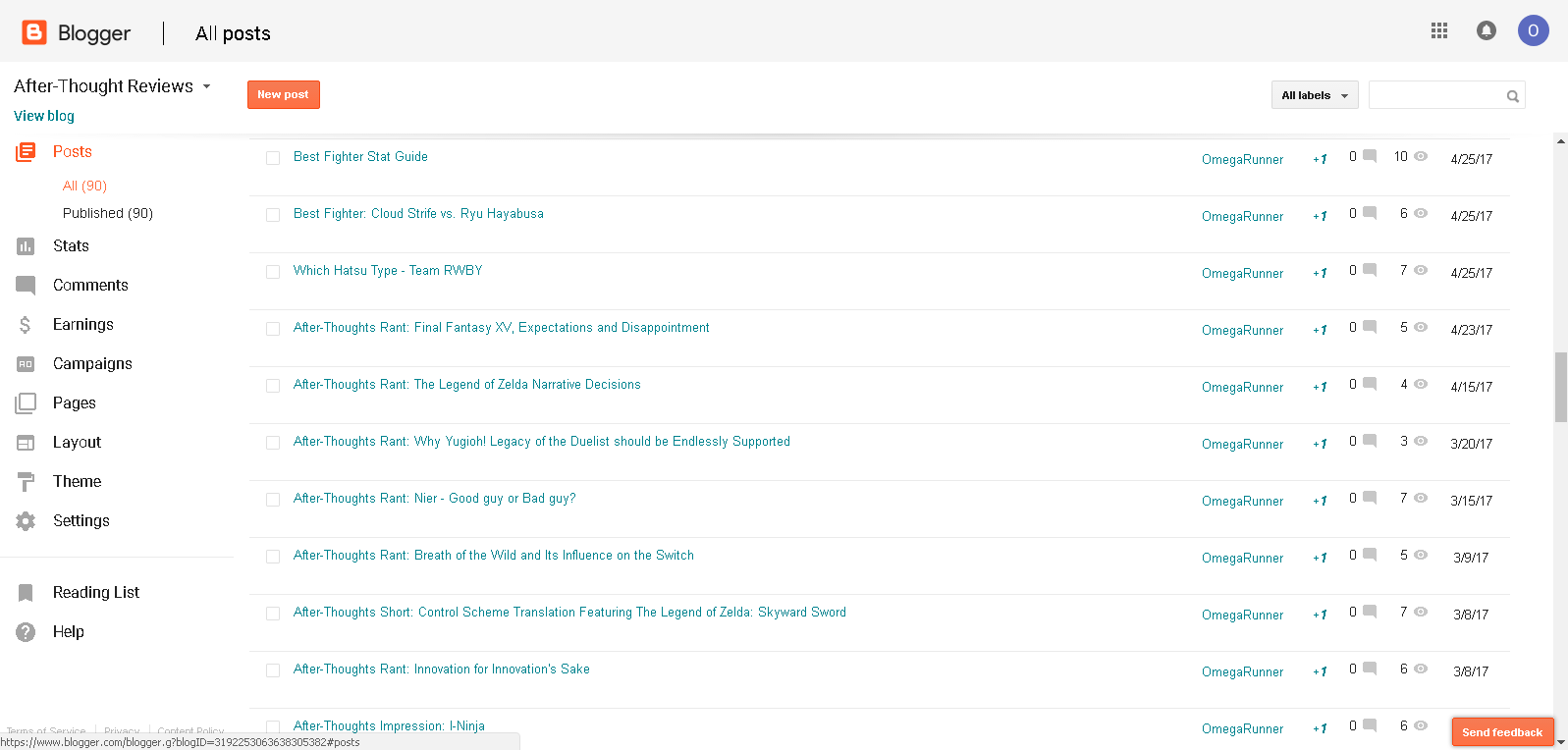Image resolution: width=1568 pixels, height=750 pixels.
Task: Open the notifications bell
Action: 1487,31
